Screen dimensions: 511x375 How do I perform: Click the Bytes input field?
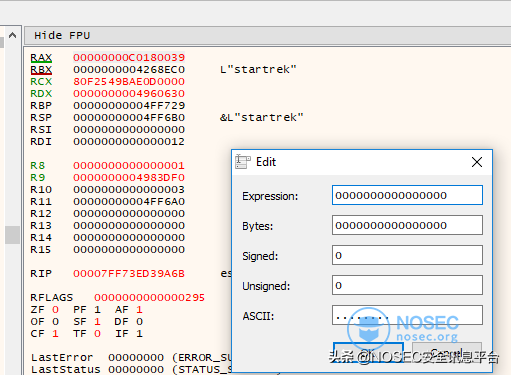407,225
